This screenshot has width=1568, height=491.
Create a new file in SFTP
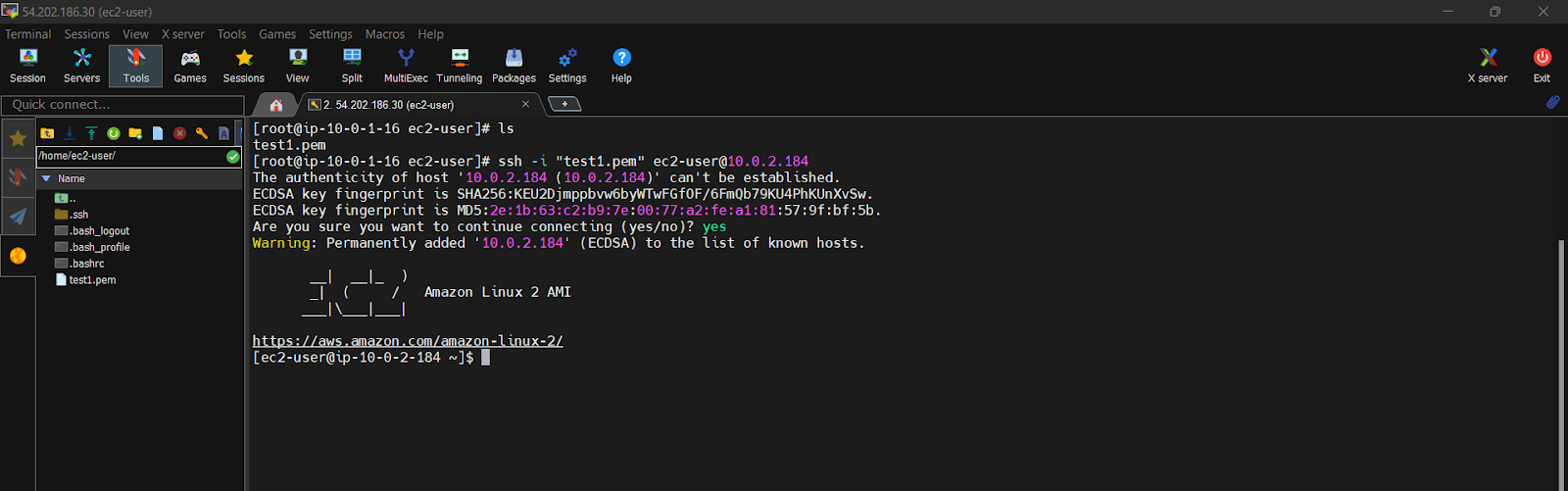click(158, 133)
